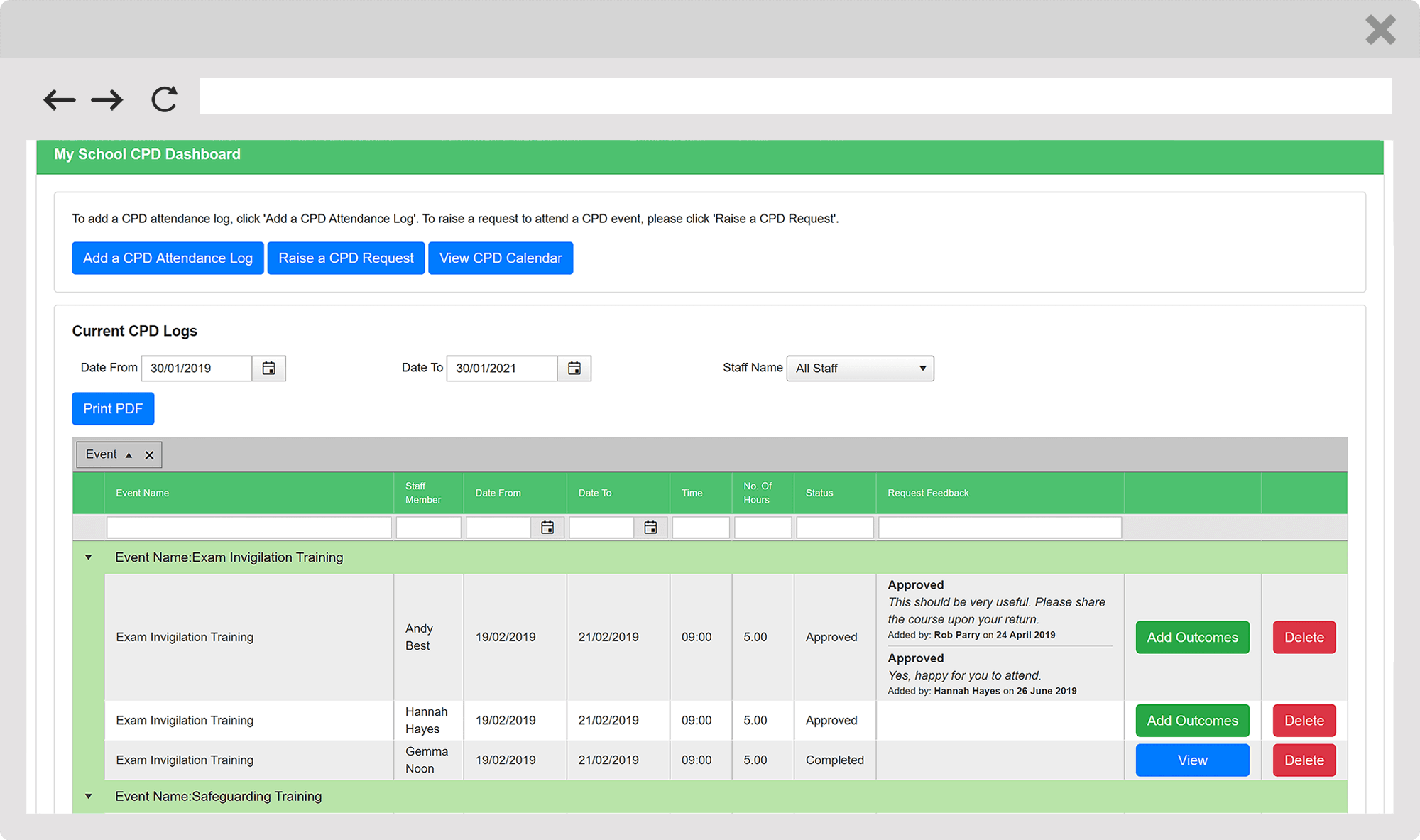This screenshot has width=1420, height=840.
Task: Close the window with the X icon
Action: pos(1380,30)
